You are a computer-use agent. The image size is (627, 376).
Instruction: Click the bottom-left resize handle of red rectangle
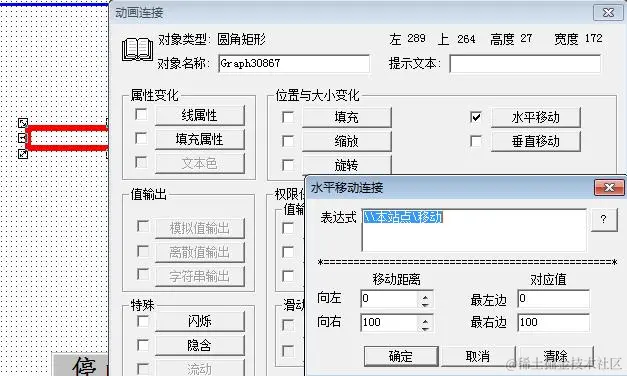pyautogui.click(x=23, y=154)
